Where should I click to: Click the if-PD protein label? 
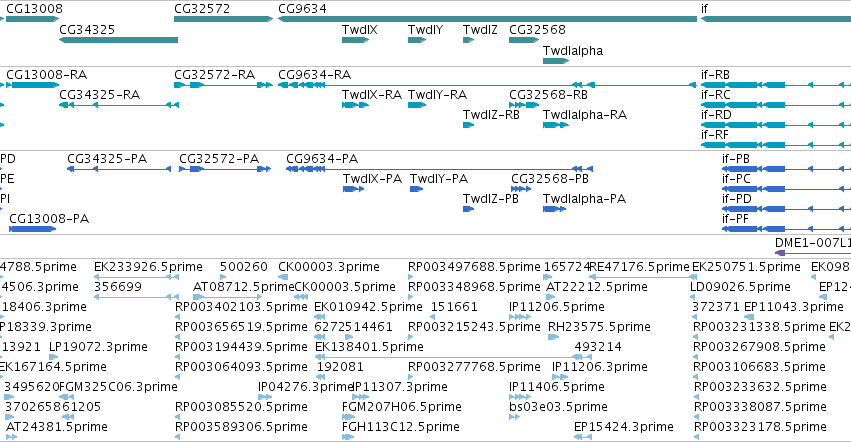735,199
